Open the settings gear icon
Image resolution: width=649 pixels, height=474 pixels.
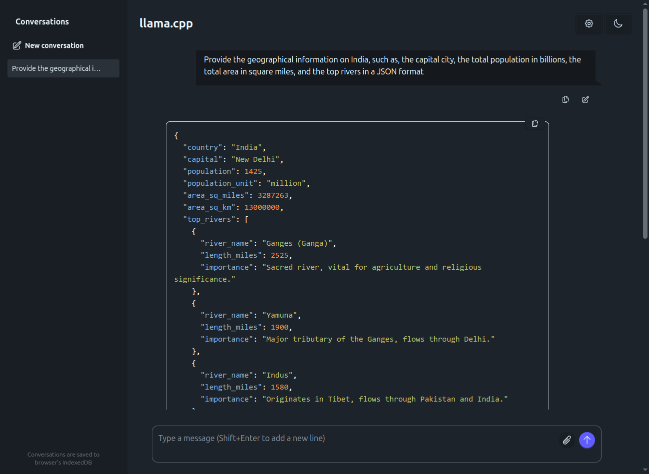[589, 24]
